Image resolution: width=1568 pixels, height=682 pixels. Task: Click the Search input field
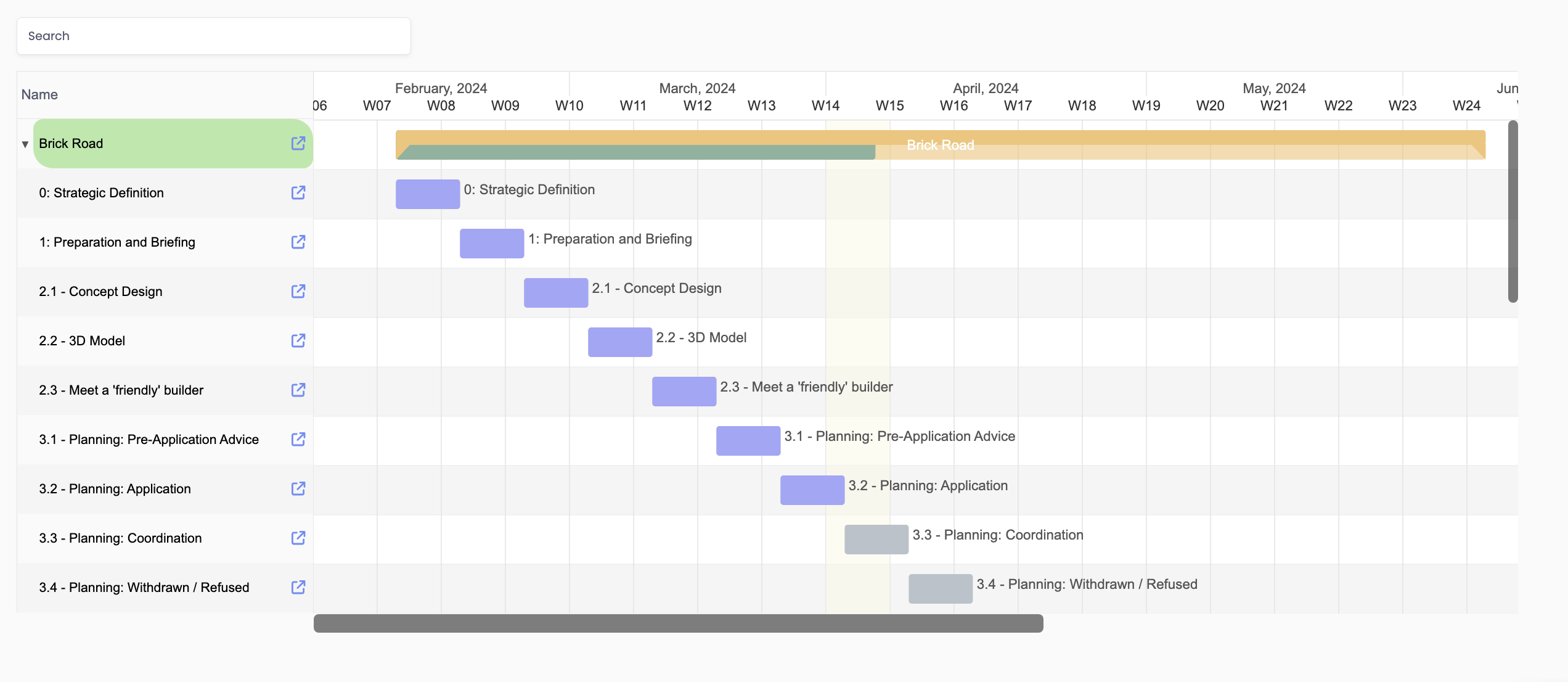(x=213, y=36)
